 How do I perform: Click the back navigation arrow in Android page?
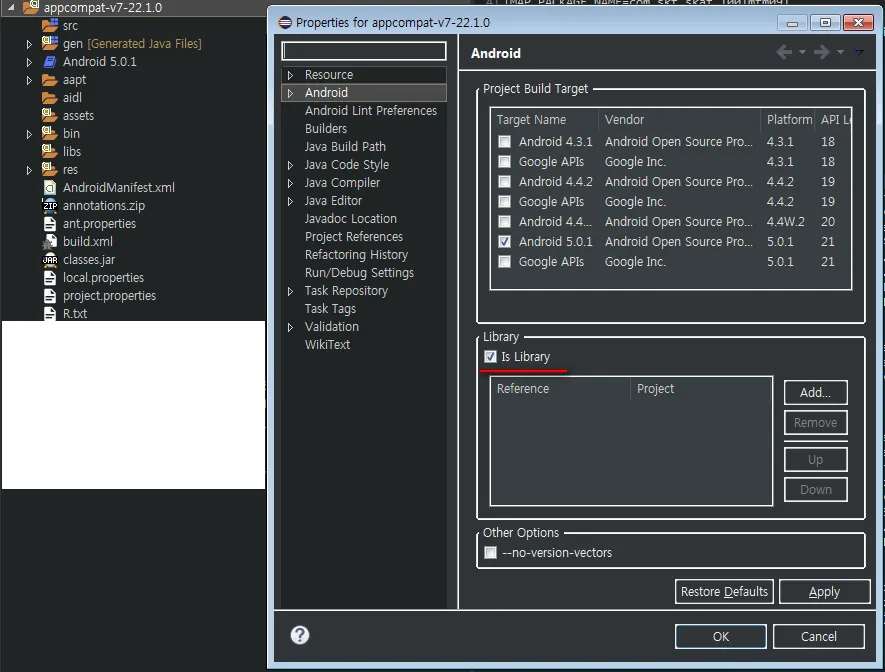(x=784, y=52)
